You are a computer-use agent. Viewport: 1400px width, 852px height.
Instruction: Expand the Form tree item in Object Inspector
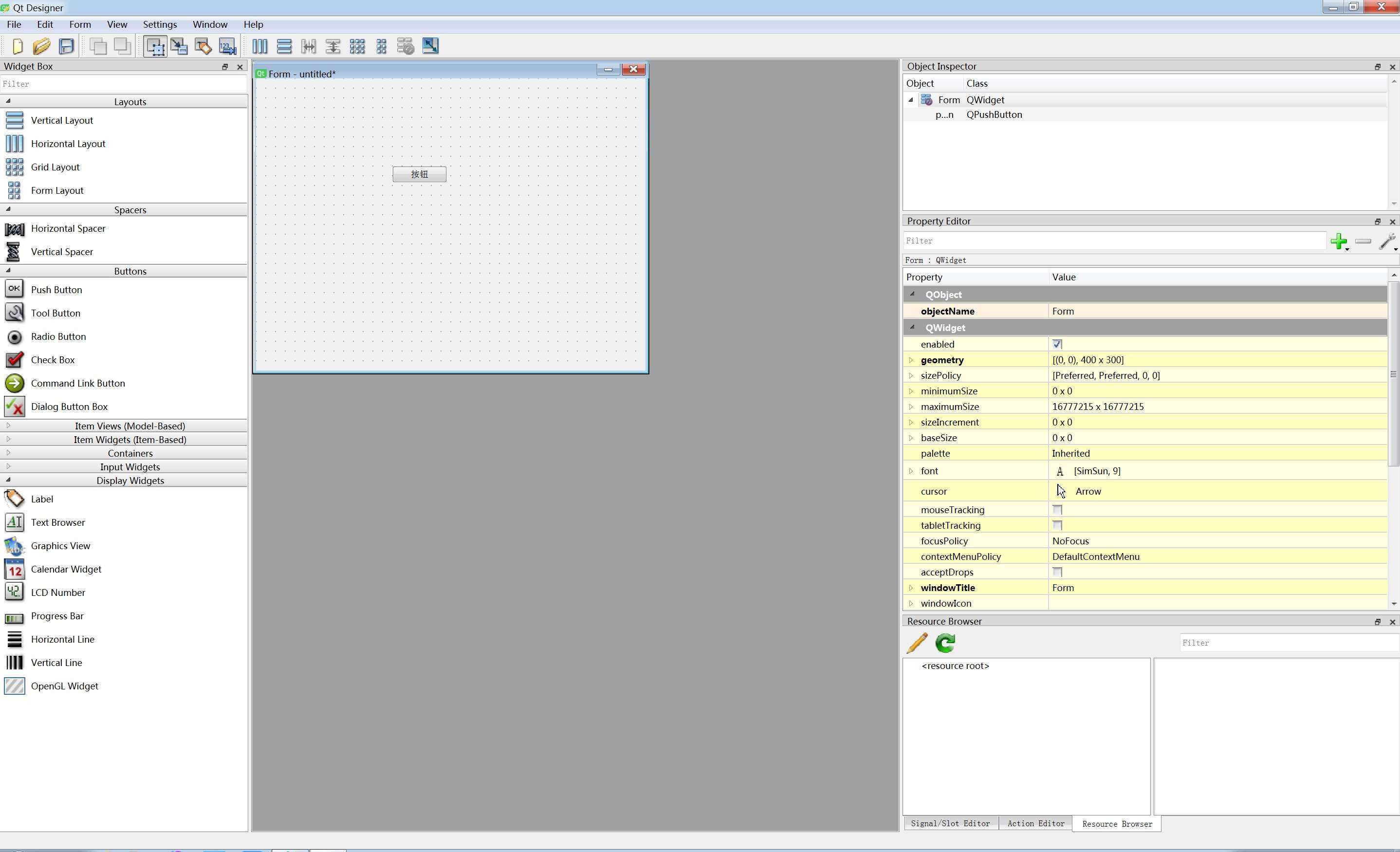[909, 100]
